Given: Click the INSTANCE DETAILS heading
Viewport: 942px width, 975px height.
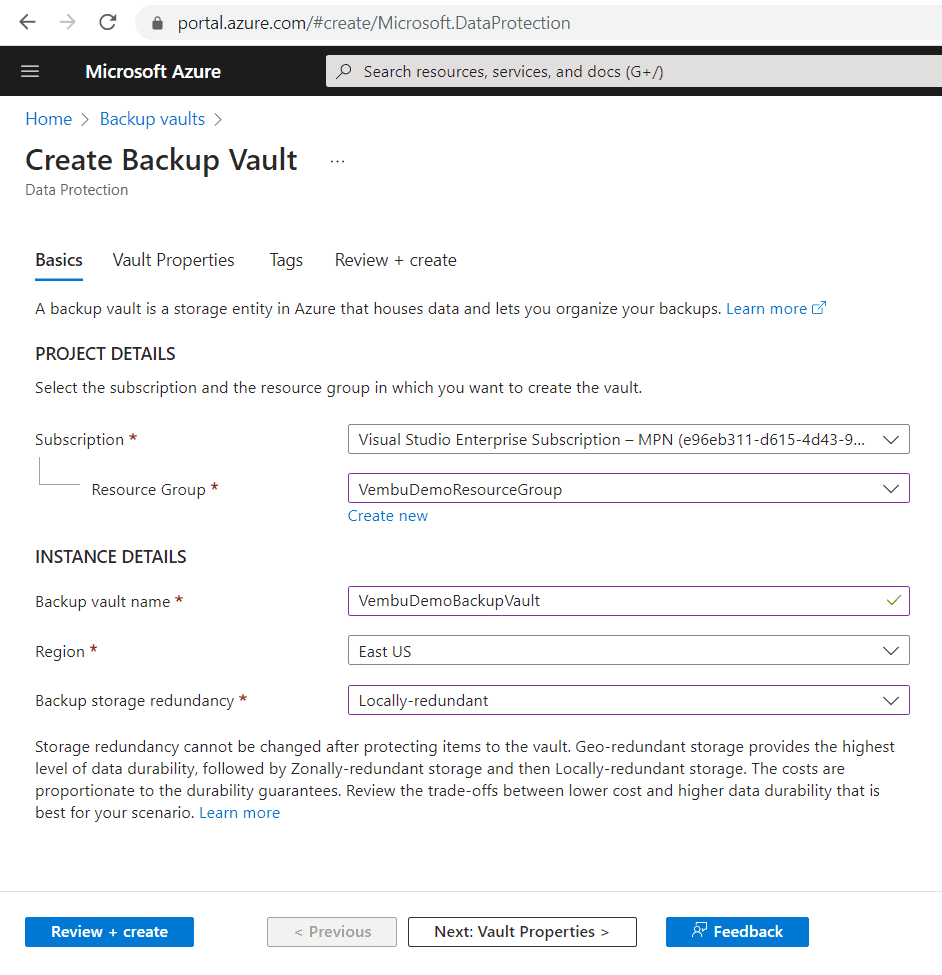Looking at the screenshot, I should coord(111,557).
